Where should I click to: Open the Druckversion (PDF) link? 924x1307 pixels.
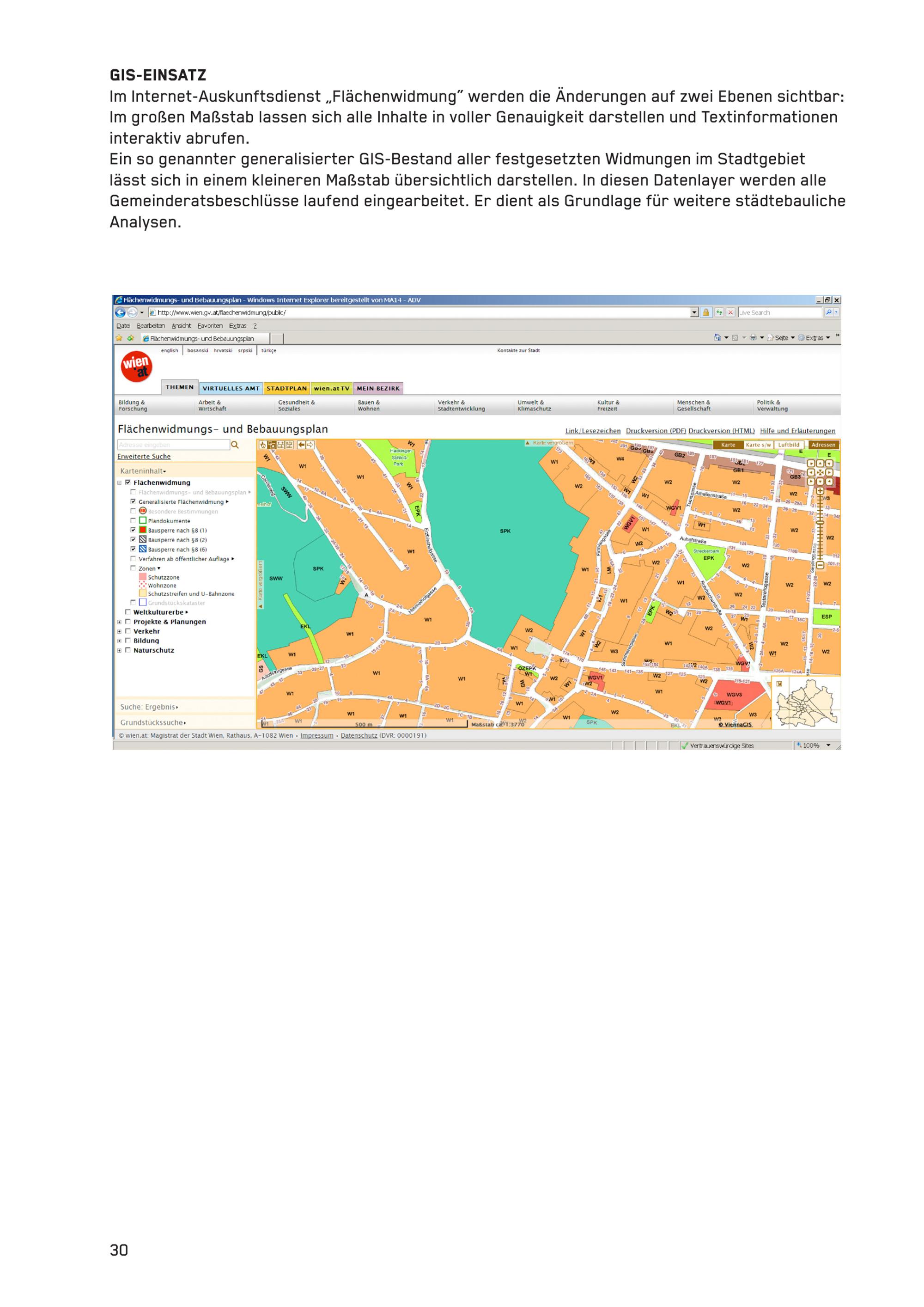pos(656,431)
